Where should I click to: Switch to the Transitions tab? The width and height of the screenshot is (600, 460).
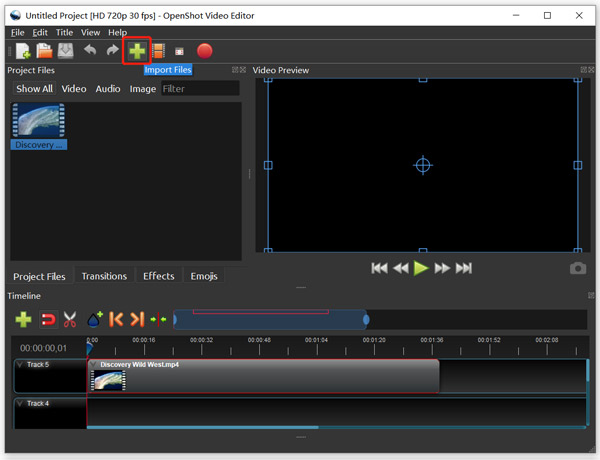104,276
